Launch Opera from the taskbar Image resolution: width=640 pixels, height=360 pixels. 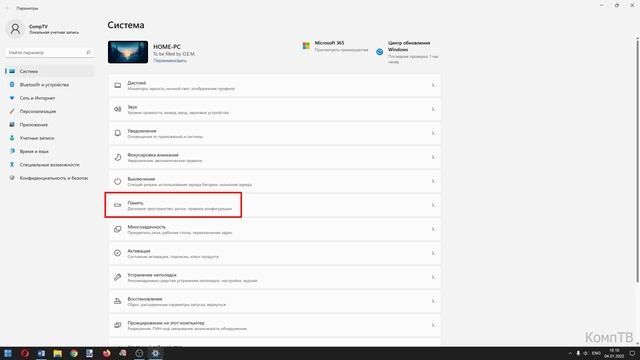[x=24, y=353]
